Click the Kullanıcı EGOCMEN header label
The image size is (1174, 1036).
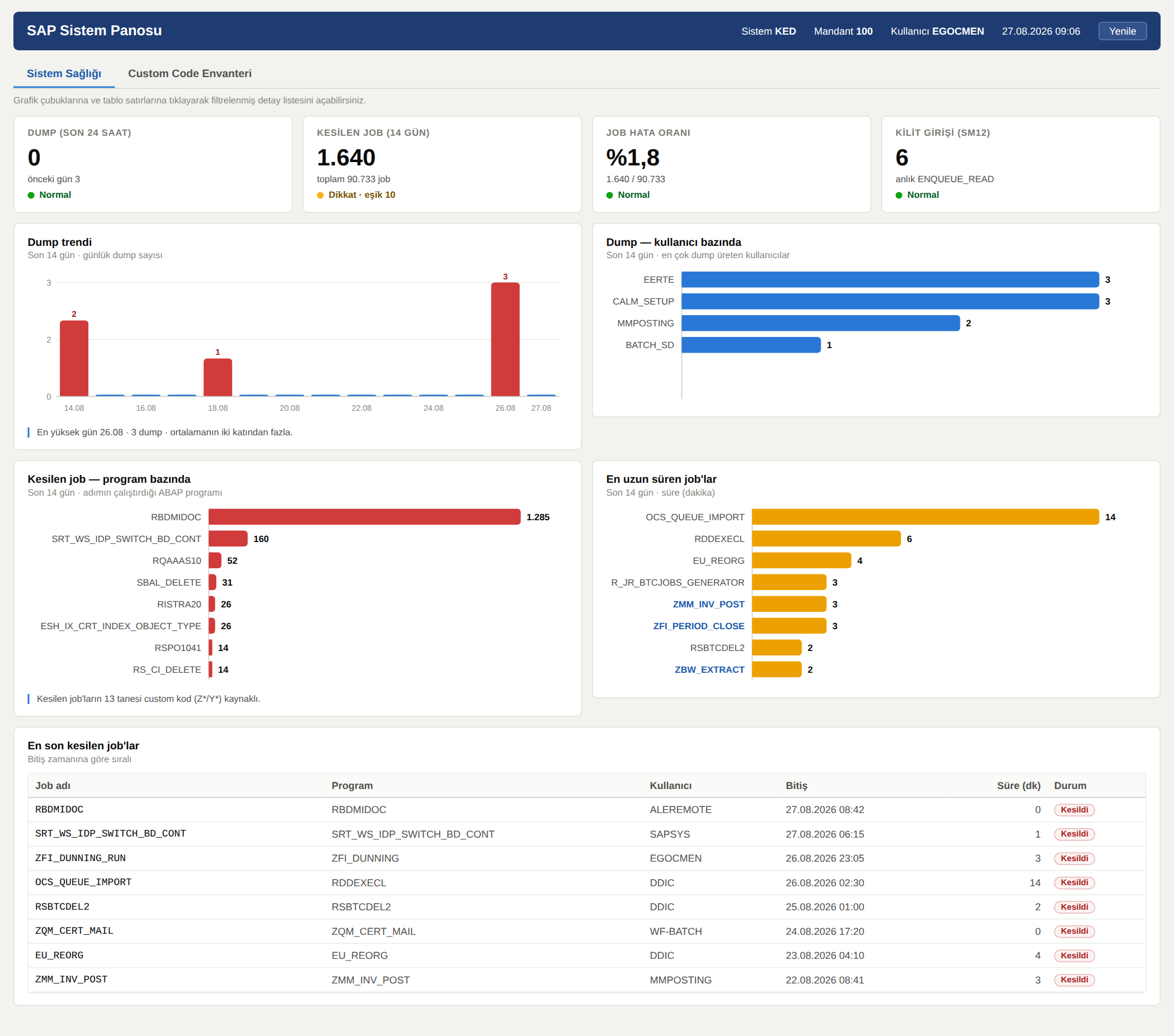click(938, 31)
